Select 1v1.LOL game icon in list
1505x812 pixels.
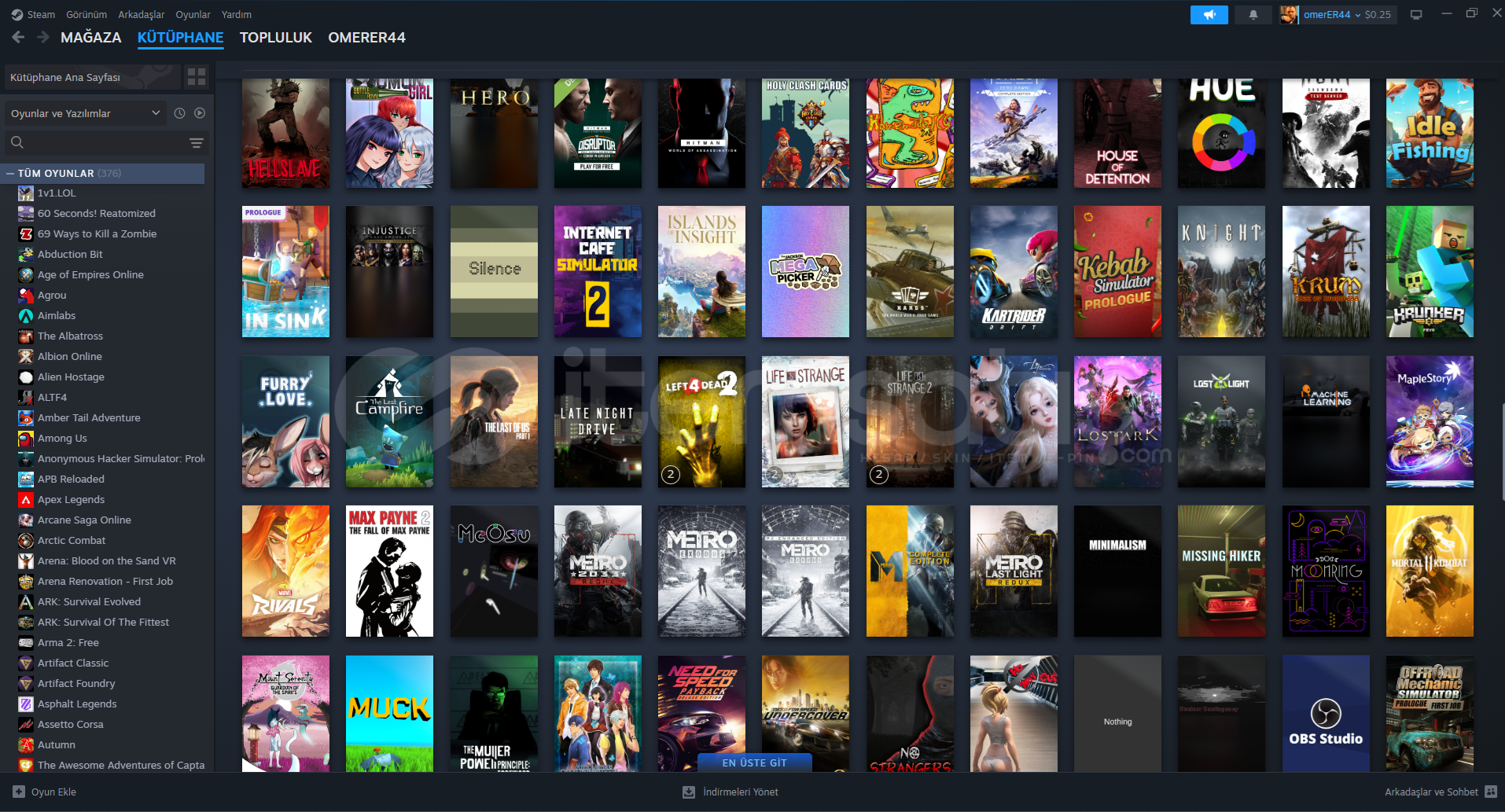coord(26,193)
